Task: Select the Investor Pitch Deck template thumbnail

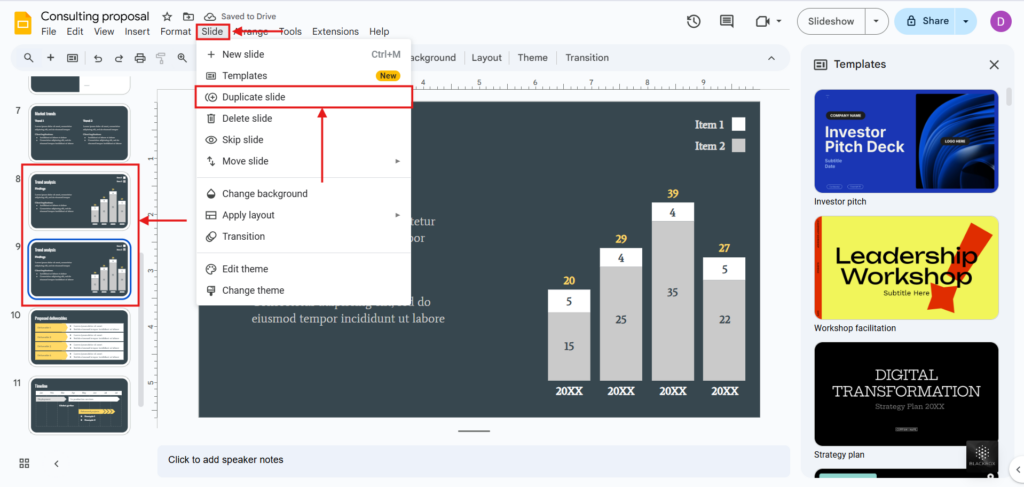Action: pos(906,141)
